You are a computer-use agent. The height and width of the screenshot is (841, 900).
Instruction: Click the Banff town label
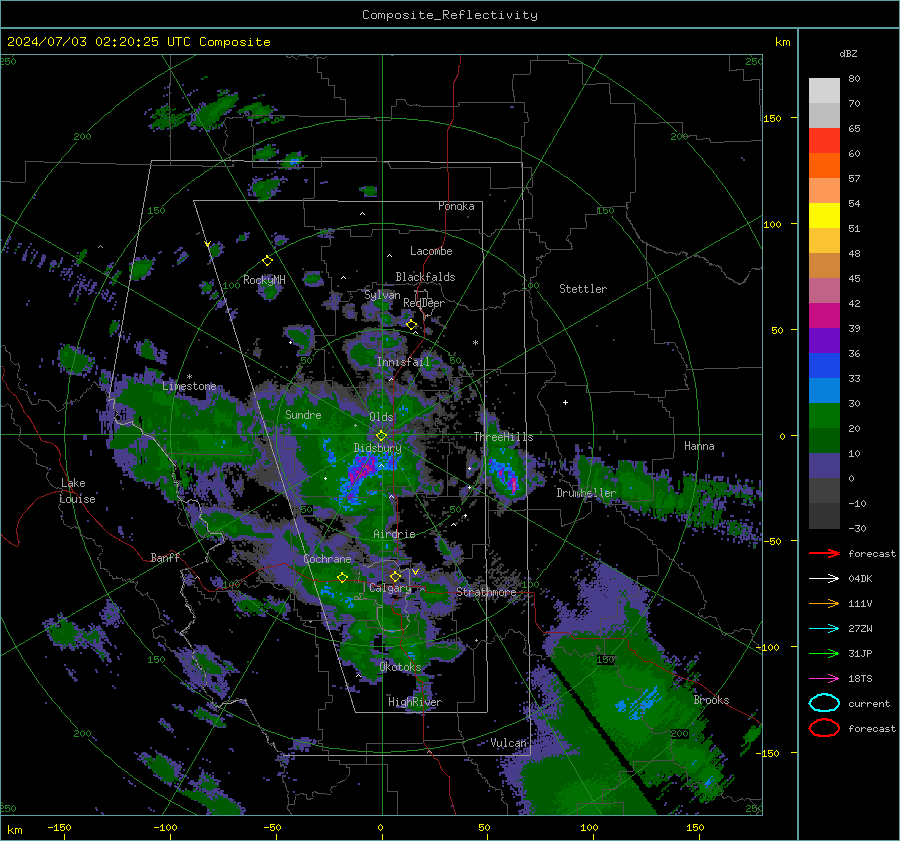[165, 557]
